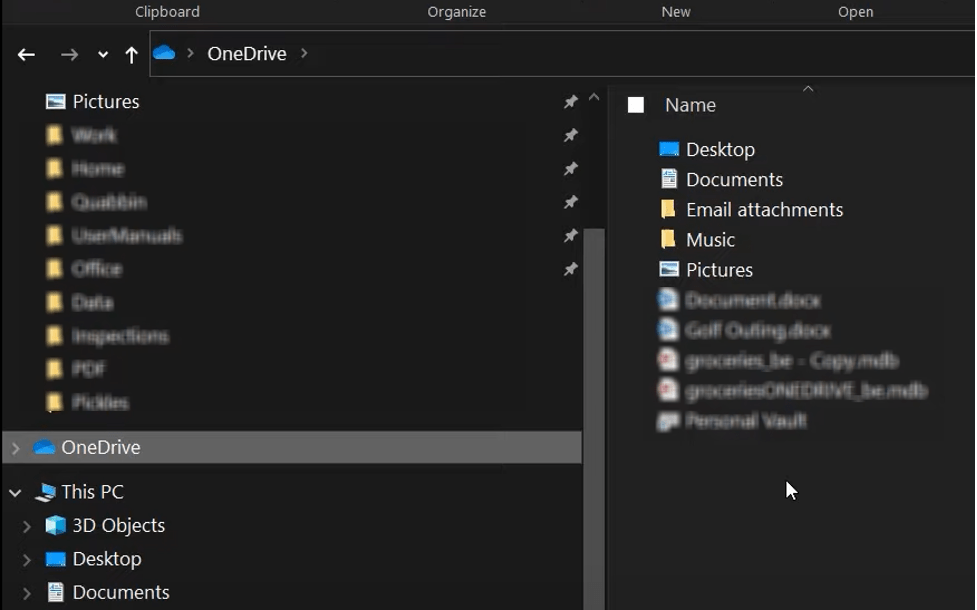Open the recent locations dropdown arrow
This screenshot has width=977, height=610.
click(x=103, y=55)
